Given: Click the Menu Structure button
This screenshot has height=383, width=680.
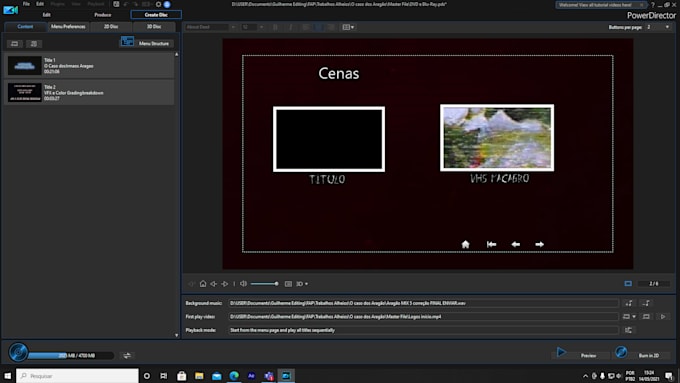Looking at the screenshot, I should [147, 43].
